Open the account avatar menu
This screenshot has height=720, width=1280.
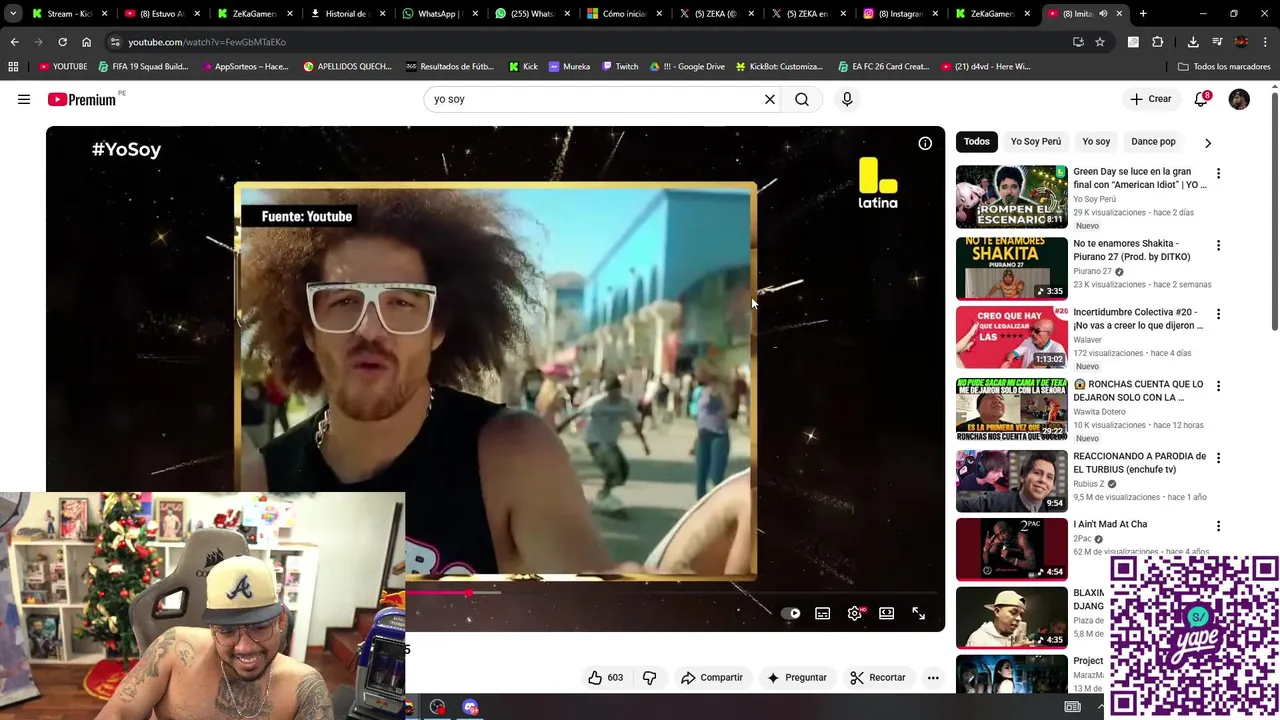(x=1239, y=99)
